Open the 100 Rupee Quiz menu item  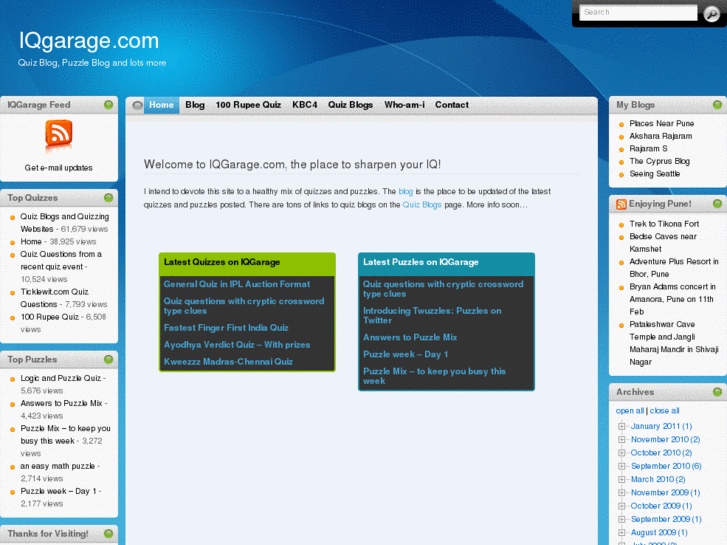248,105
